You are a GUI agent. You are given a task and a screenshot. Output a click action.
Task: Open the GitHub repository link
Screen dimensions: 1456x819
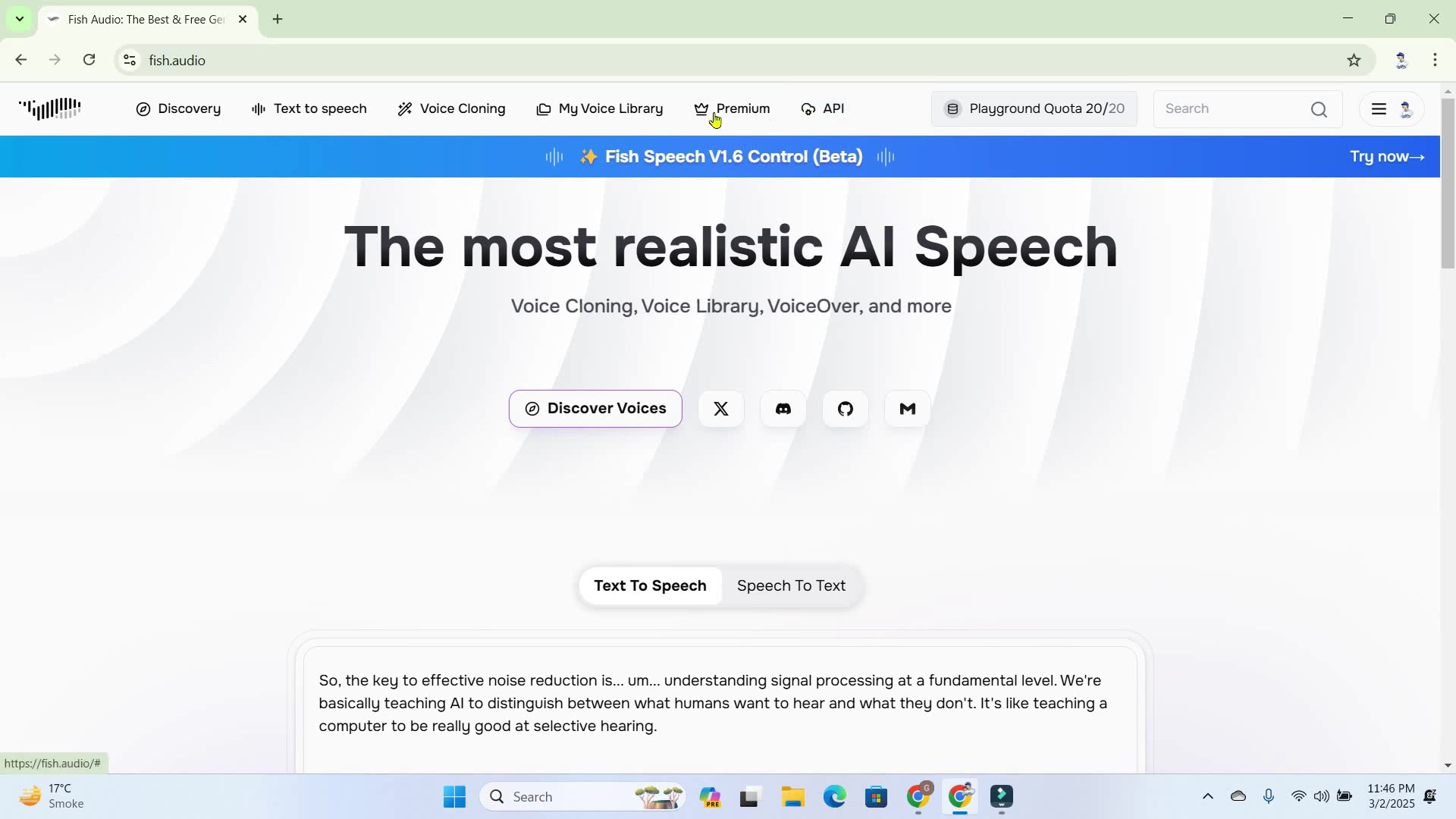[846, 409]
